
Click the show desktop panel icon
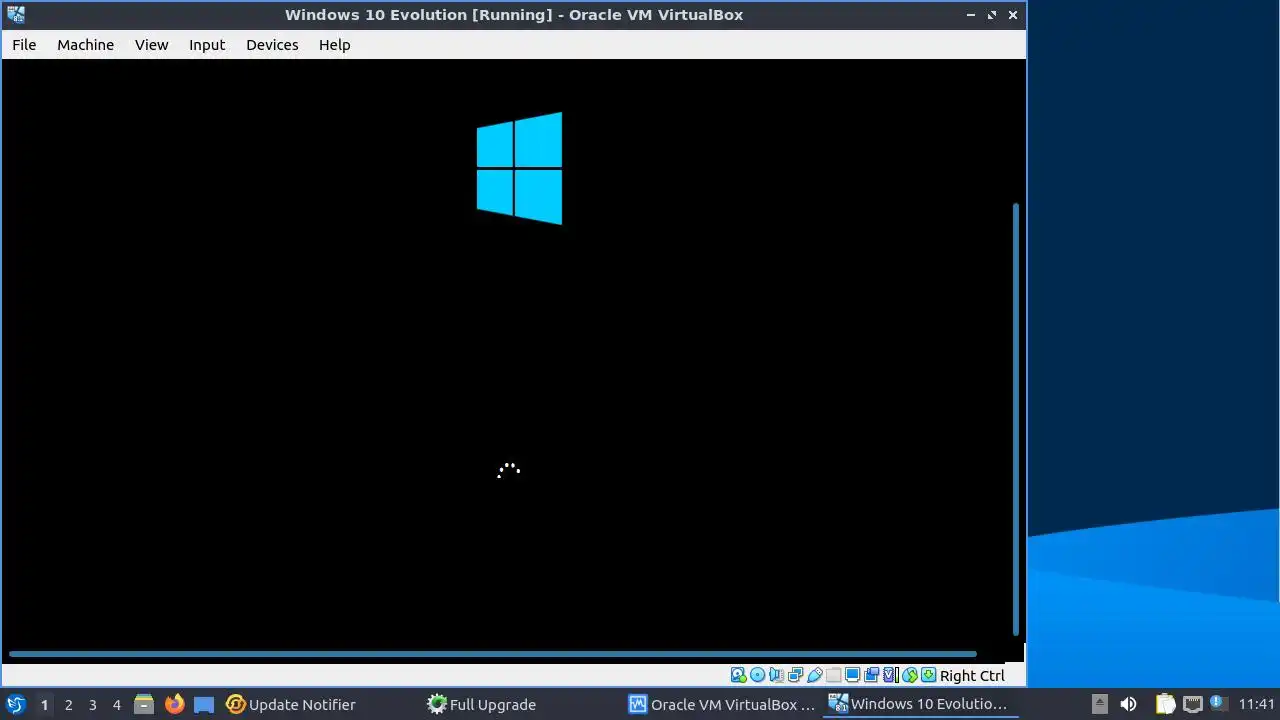204,704
